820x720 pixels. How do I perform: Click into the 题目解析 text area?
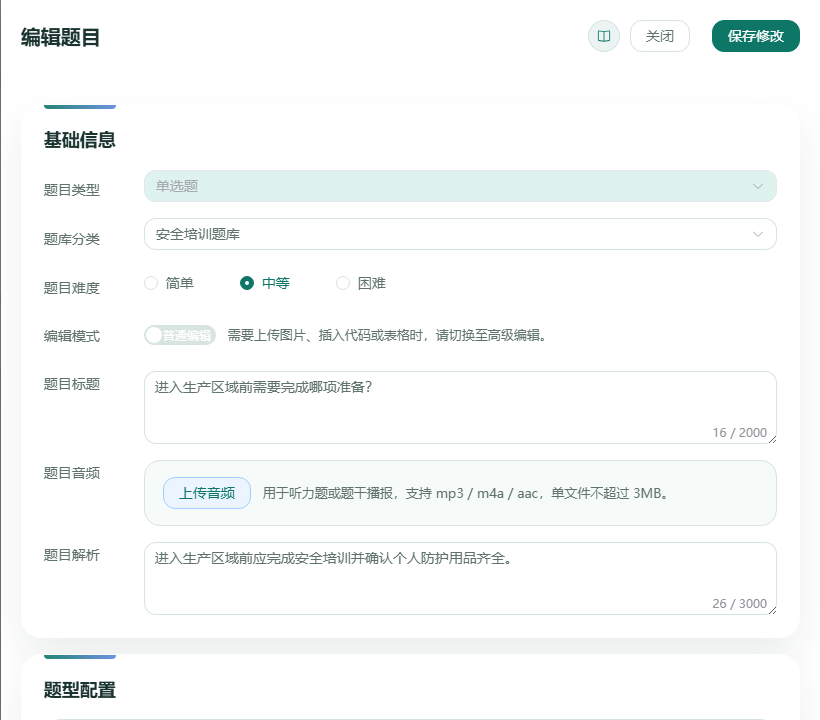tap(460, 578)
